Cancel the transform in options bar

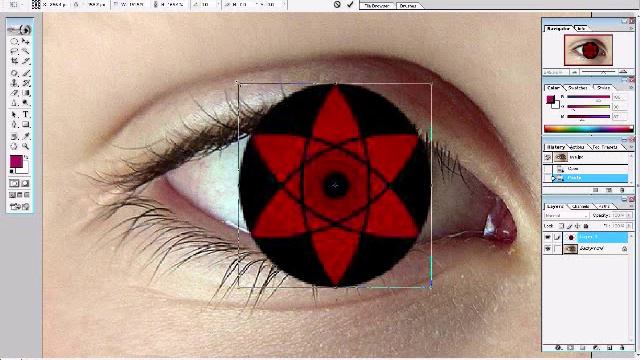337,4
